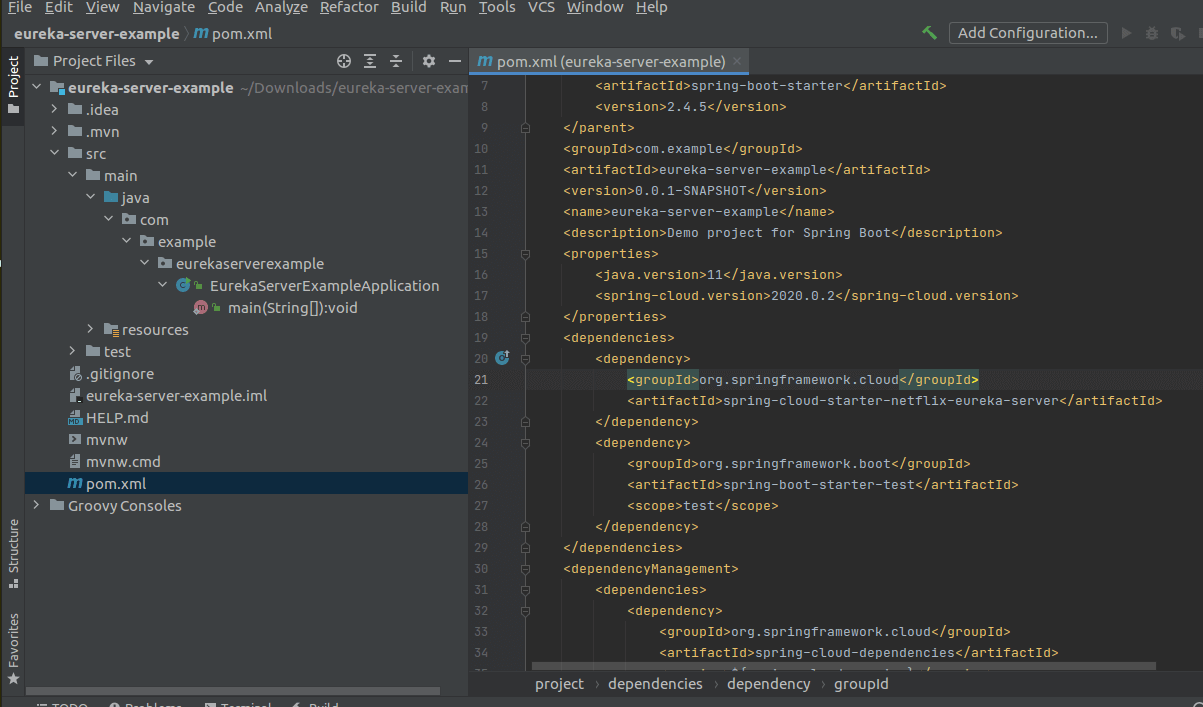
Task: Click the Add Configuration button
Action: click(1028, 33)
